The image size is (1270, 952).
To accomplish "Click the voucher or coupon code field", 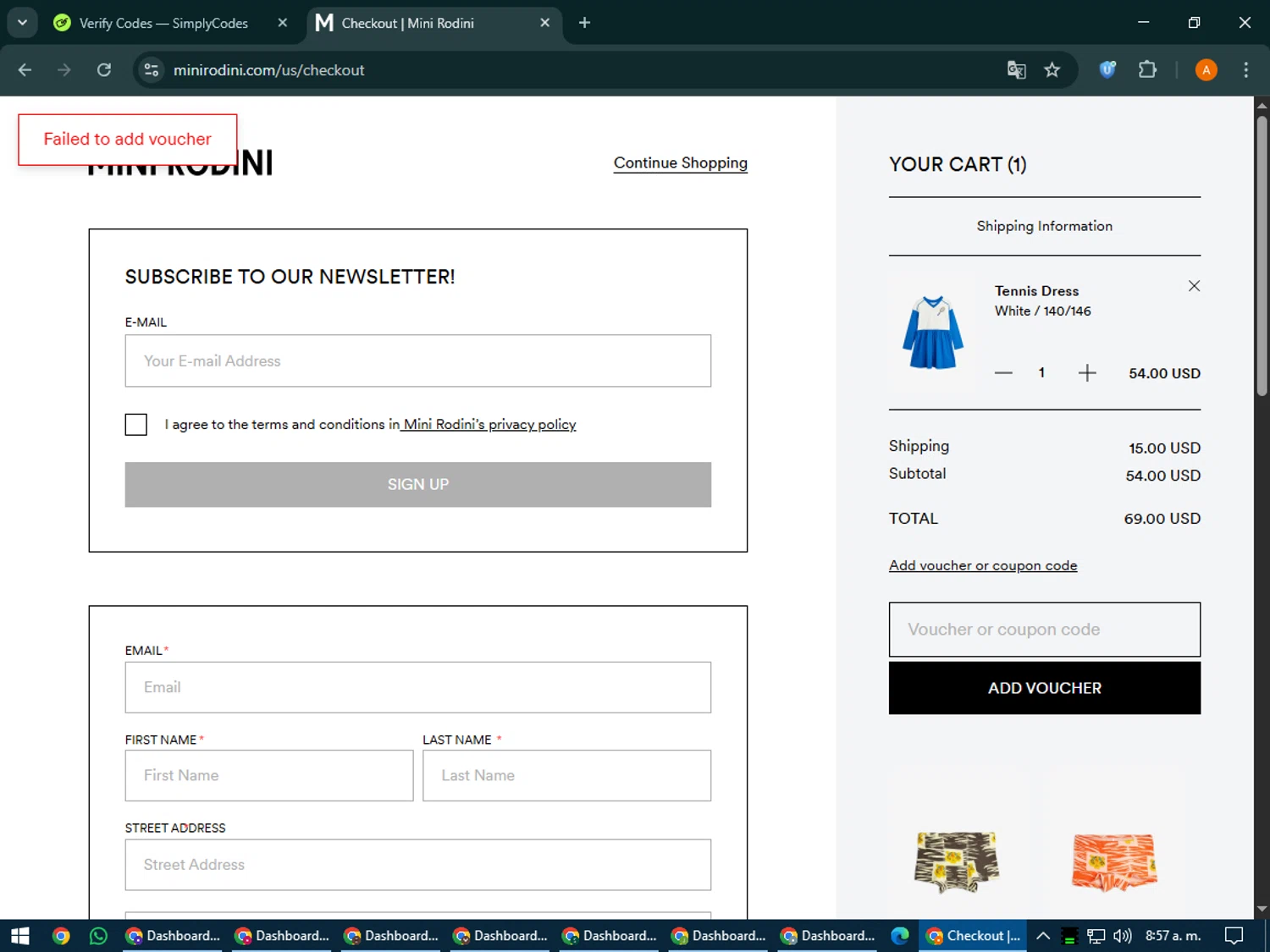I will pos(1045,630).
